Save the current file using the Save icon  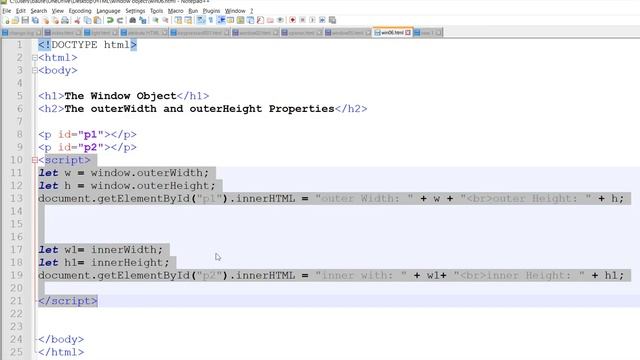tap(25, 20)
